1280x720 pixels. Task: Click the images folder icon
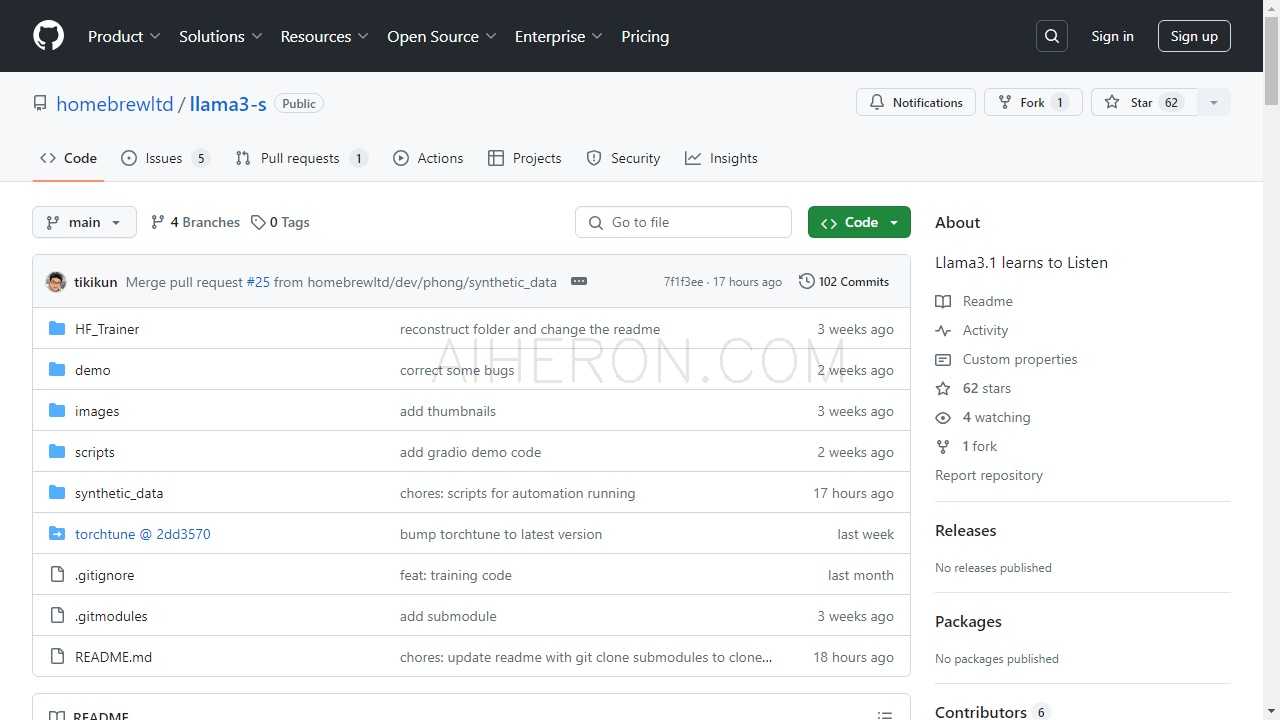click(x=57, y=411)
